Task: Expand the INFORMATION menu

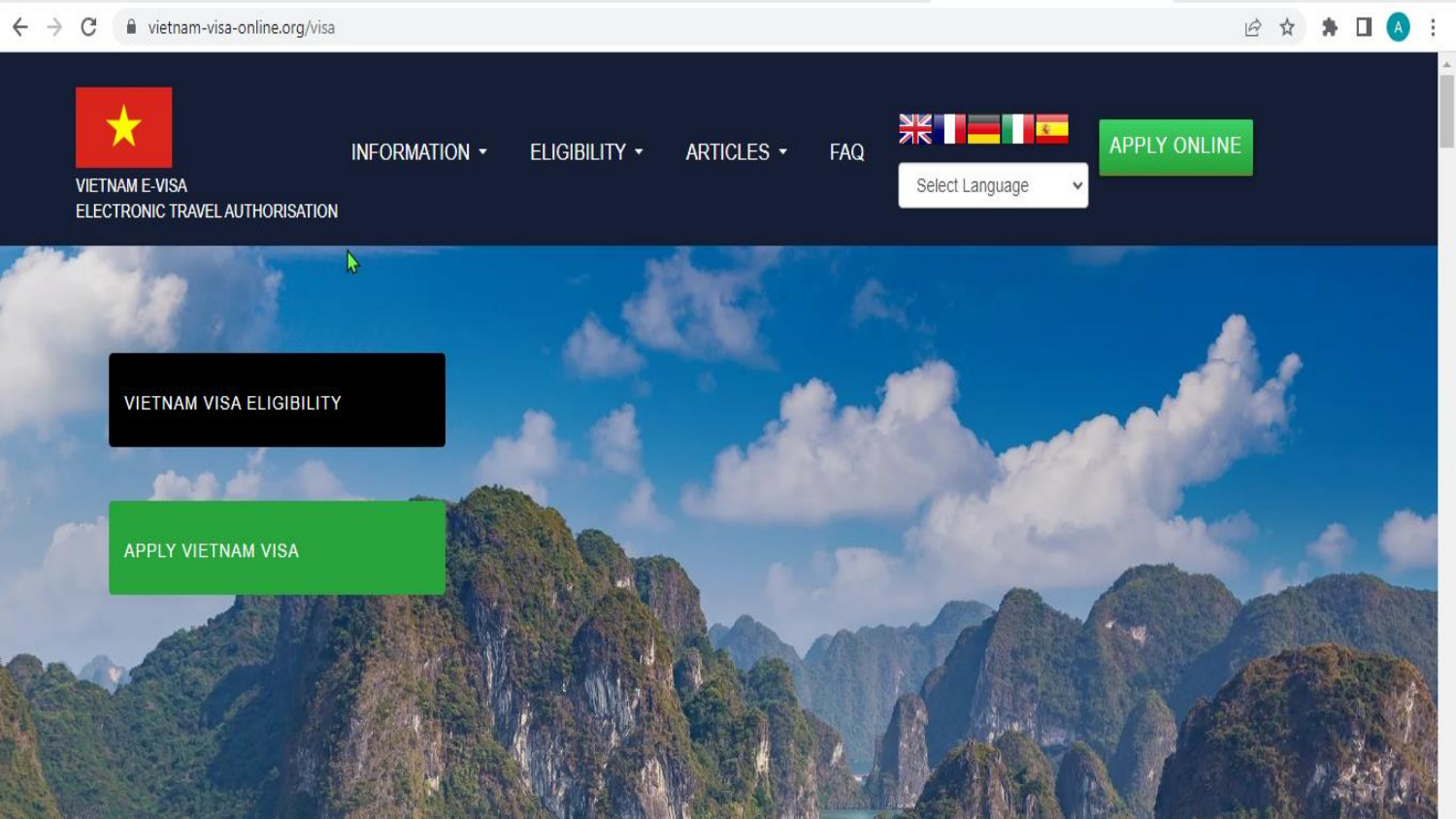Action: click(418, 151)
